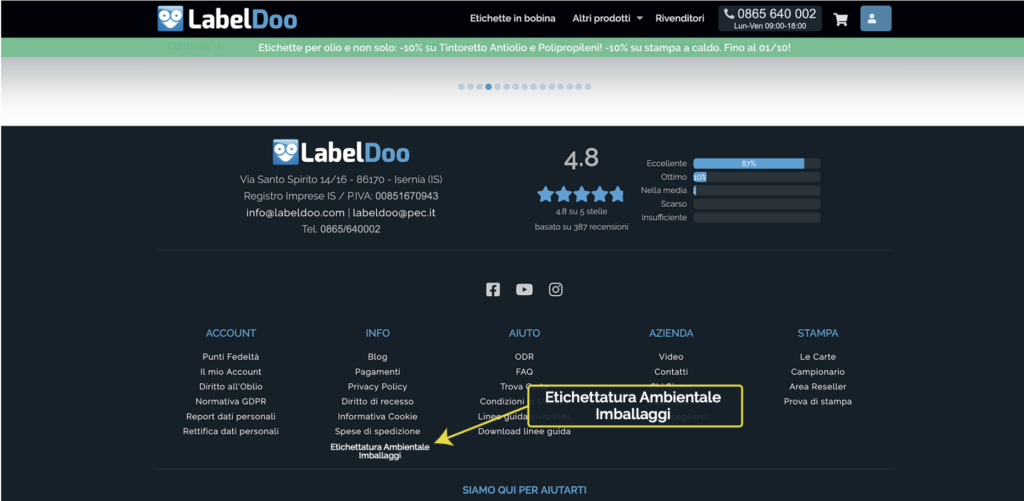Open the Privacy Policy link
This screenshot has height=501, width=1024.
pyautogui.click(x=377, y=387)
